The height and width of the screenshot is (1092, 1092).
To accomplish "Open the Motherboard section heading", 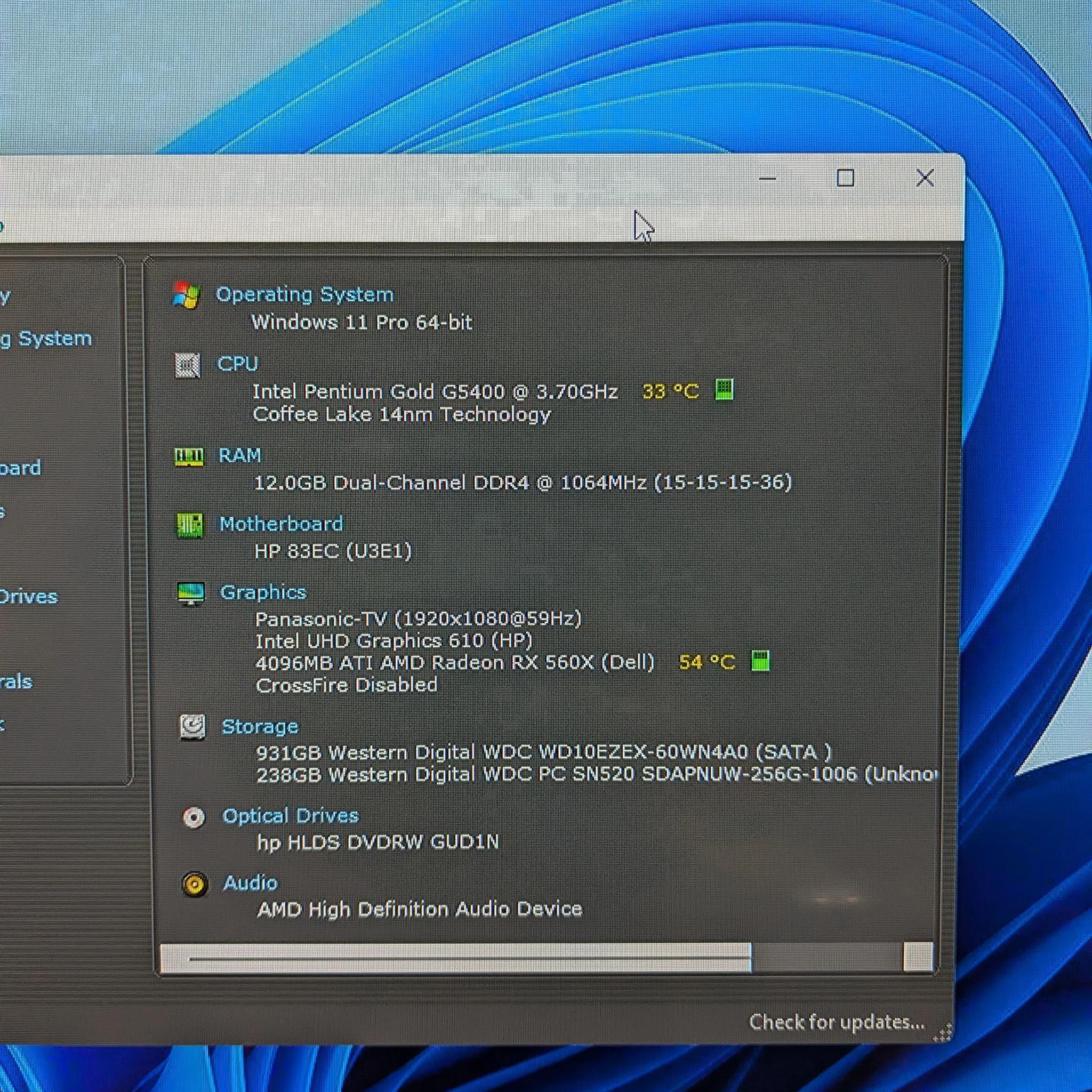I will pos(282,524).
